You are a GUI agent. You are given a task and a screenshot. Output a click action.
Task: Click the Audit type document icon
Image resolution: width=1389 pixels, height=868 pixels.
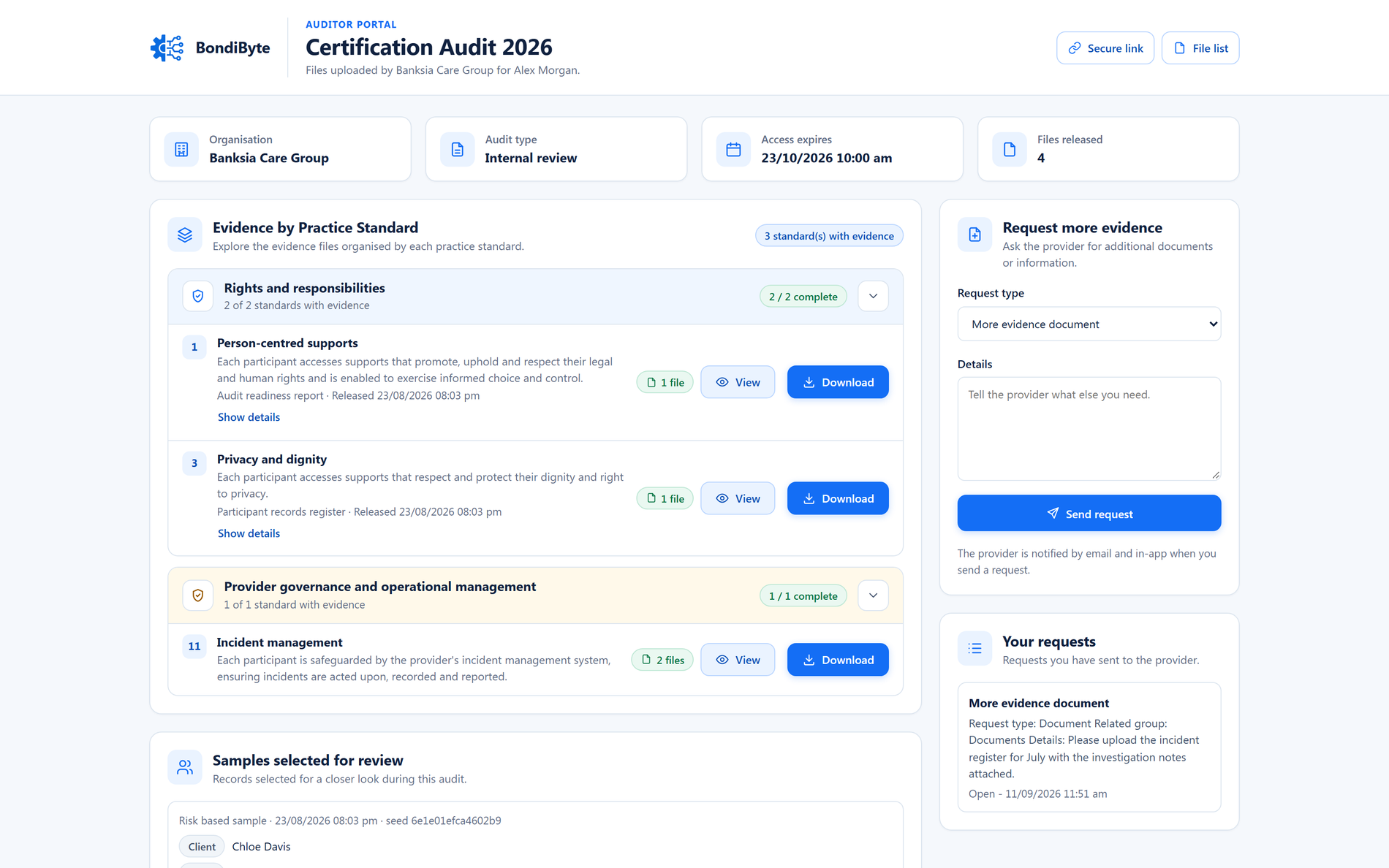458,149
